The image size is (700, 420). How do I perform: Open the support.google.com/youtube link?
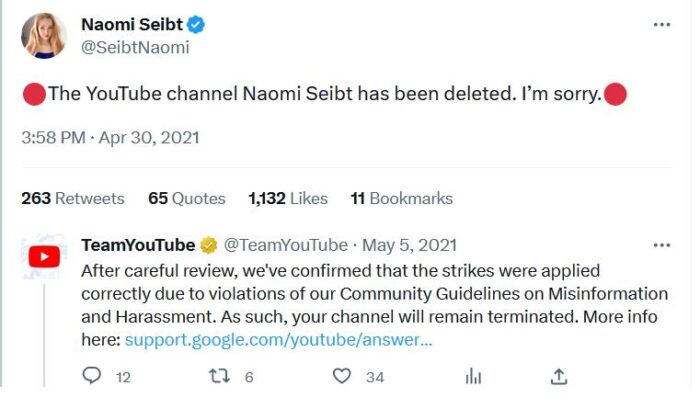279,340
